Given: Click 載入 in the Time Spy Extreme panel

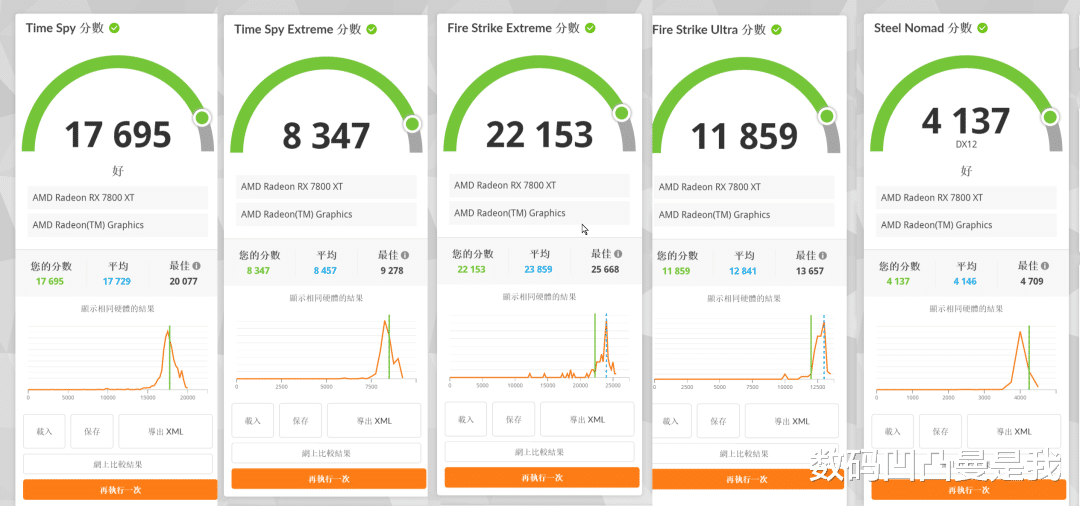Looking at the screenshot, I should point(252,421).
